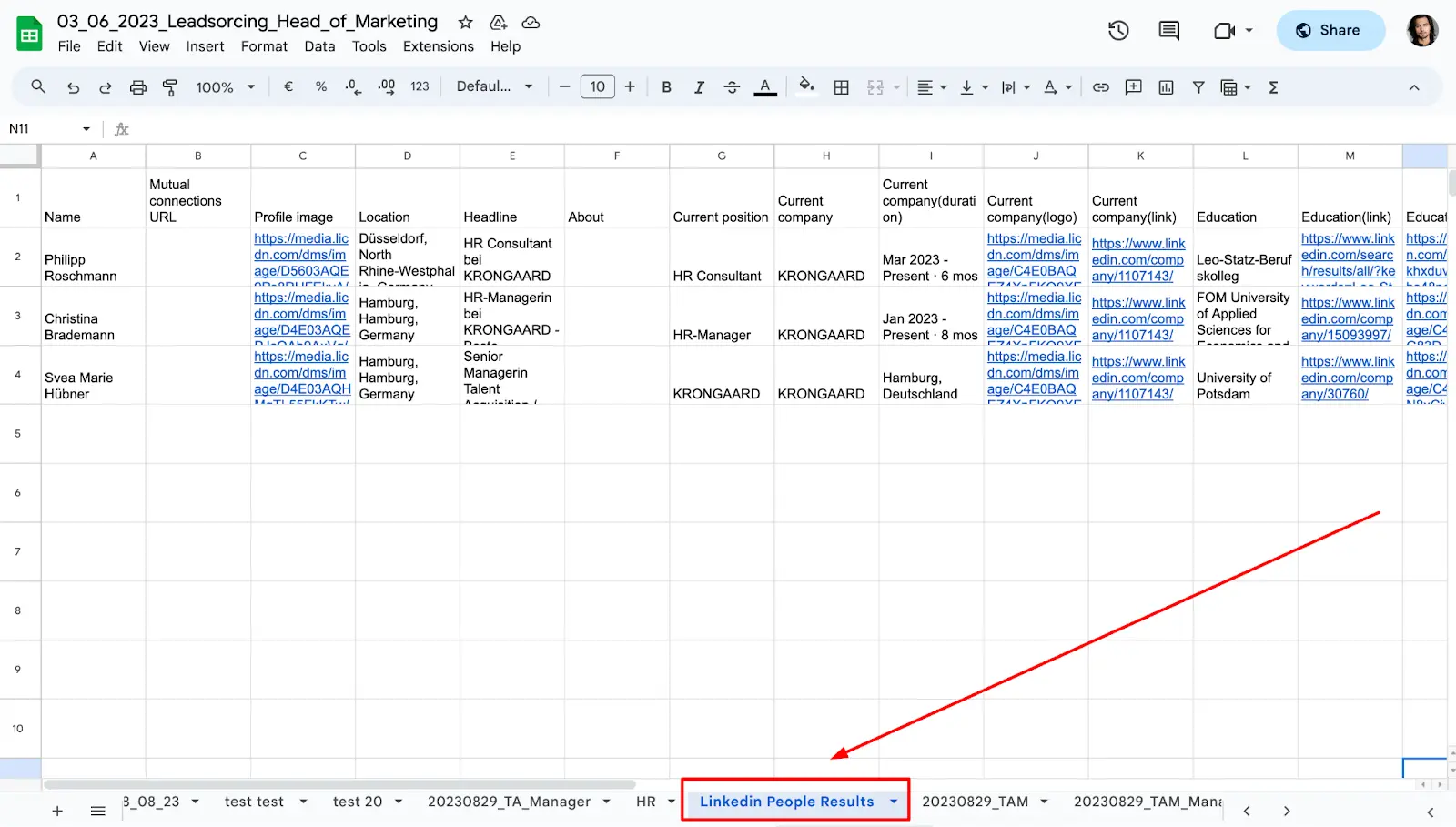Check the cloud save status icon
This screenshot has width=1456, height=827.
click(x=531, y=22)
